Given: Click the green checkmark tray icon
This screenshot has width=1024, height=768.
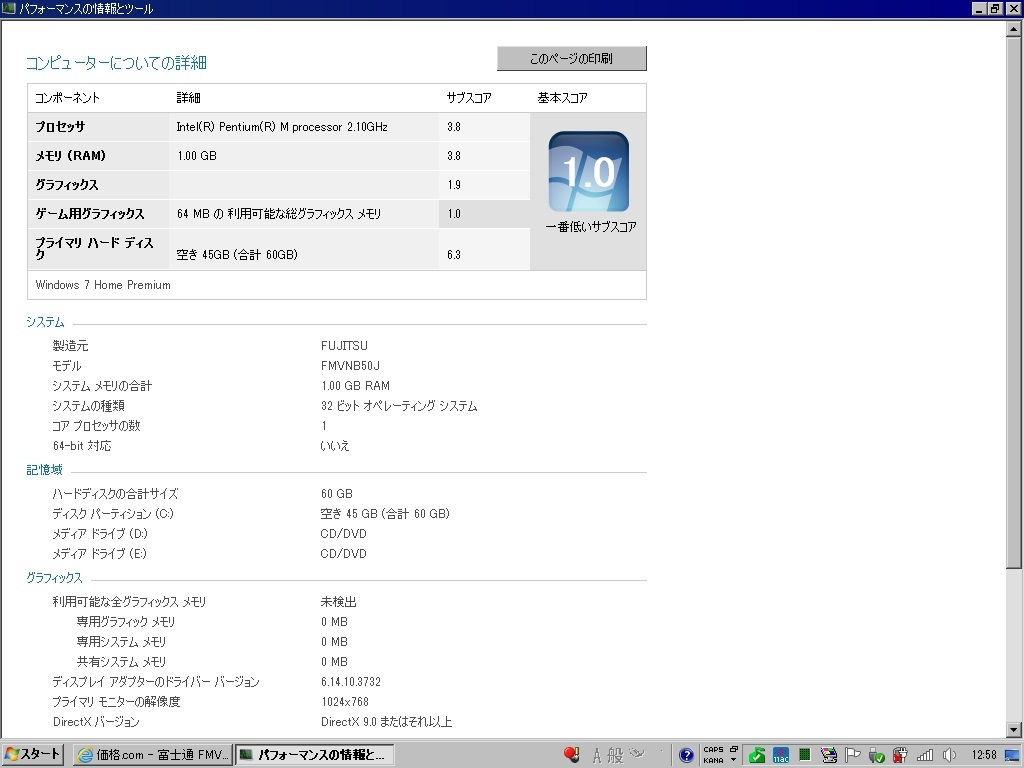Looking at the screenshot, I should click(757, 756).
